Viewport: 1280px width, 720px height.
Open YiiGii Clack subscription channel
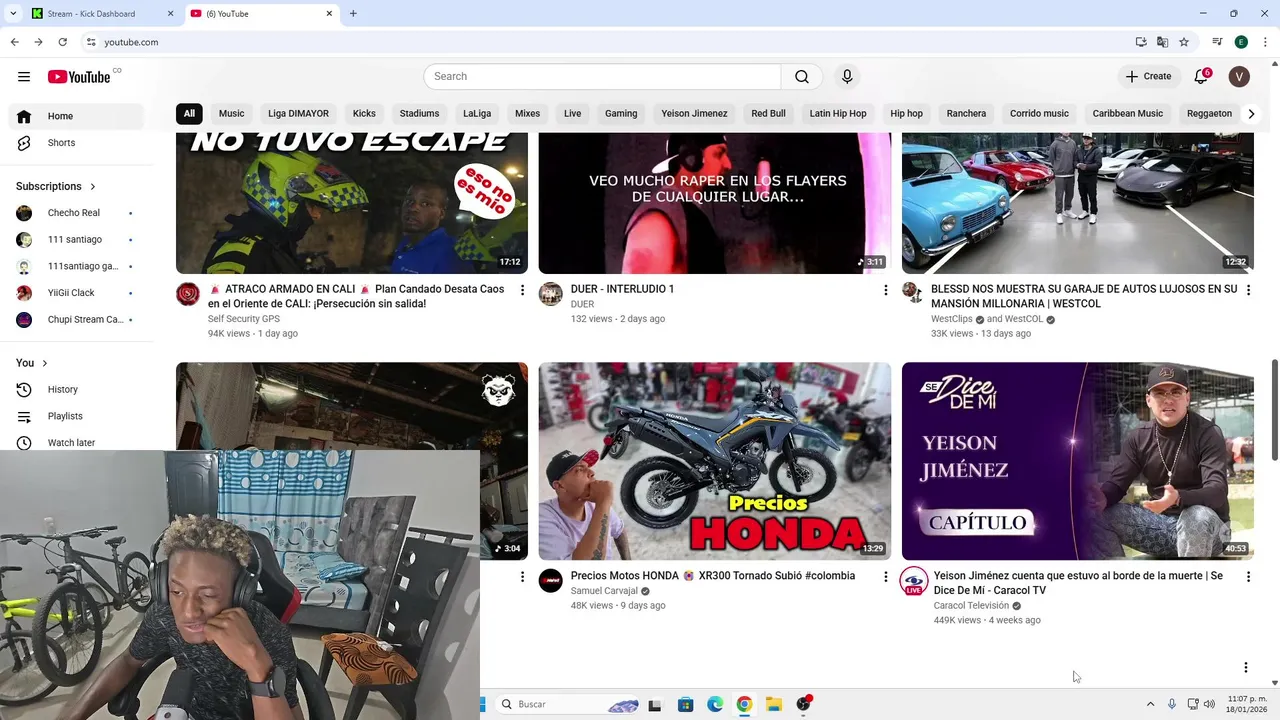76,293
